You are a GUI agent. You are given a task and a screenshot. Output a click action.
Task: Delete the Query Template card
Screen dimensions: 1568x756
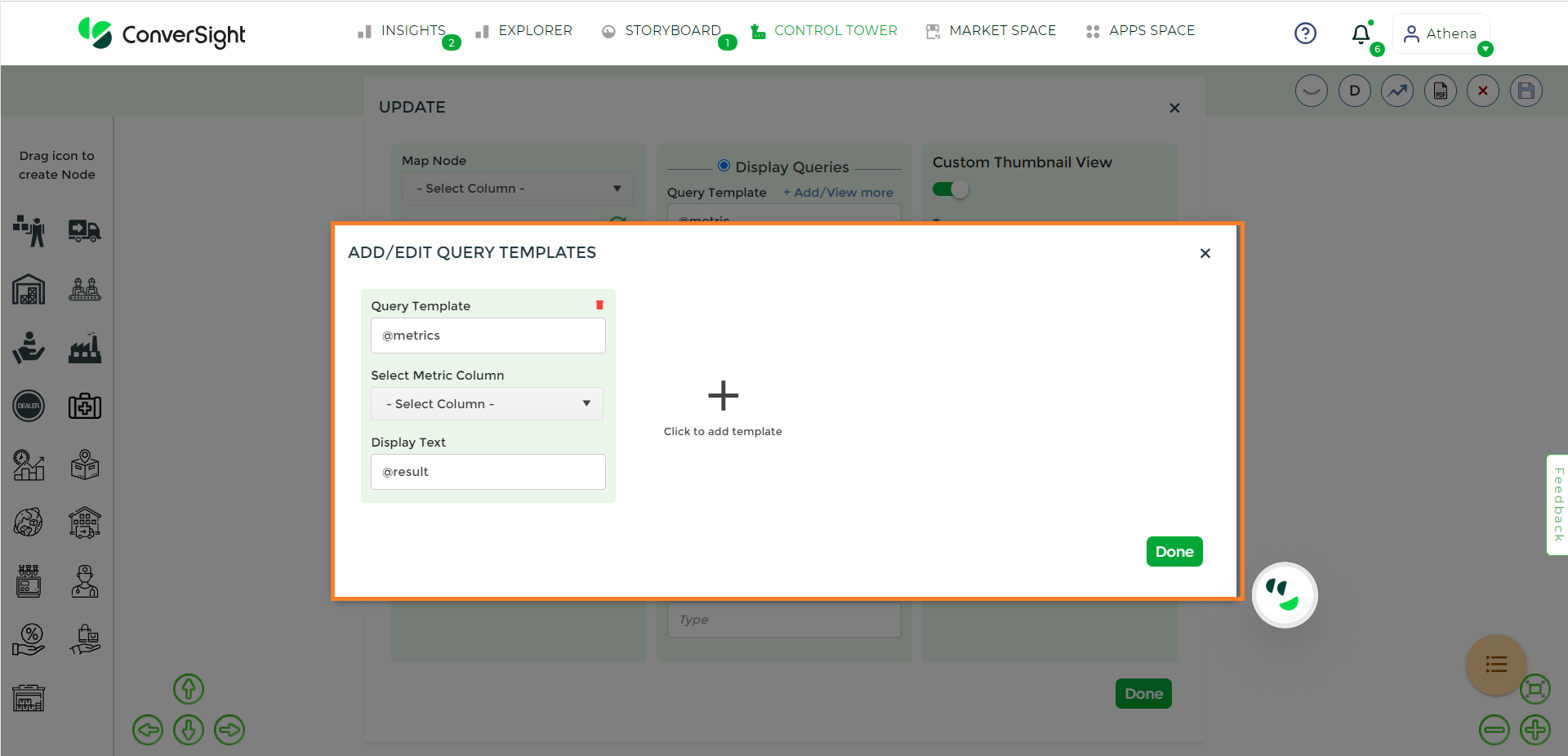coord(599,305)
